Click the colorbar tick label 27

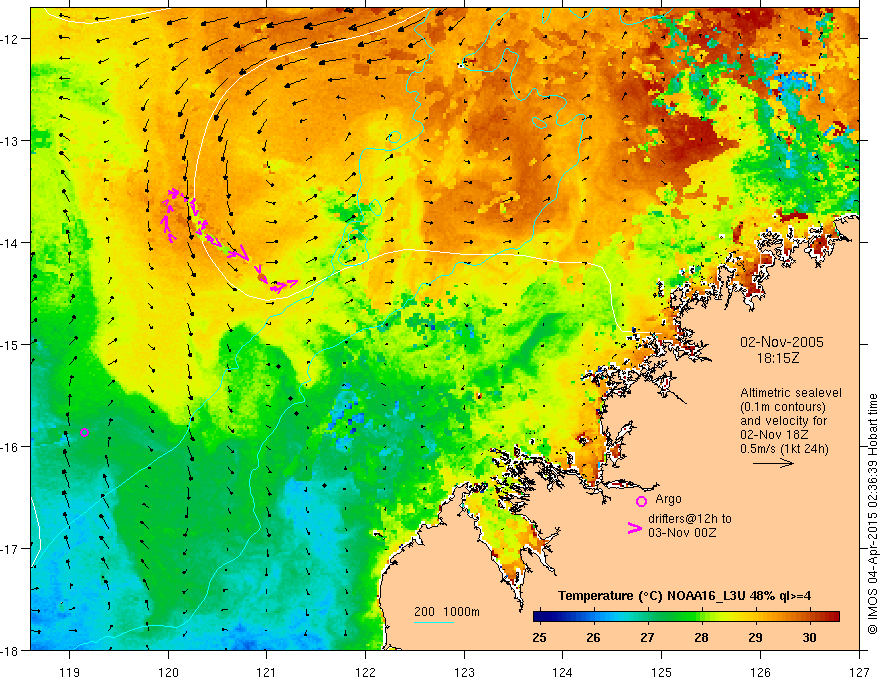[647, 637]
